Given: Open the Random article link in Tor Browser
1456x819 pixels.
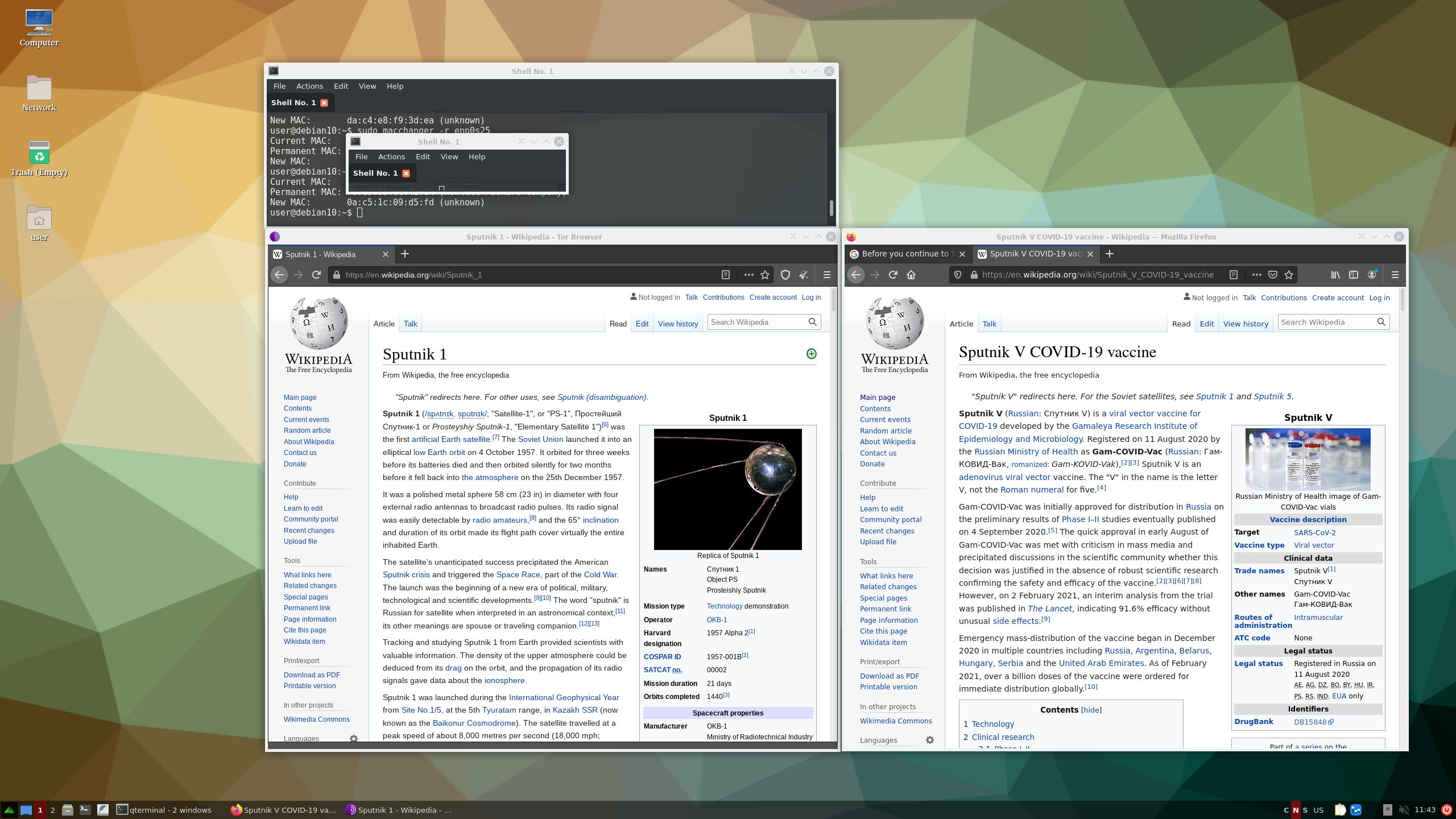Looking at the screenshot, I should pyautogui.click(x=307, y=431).
